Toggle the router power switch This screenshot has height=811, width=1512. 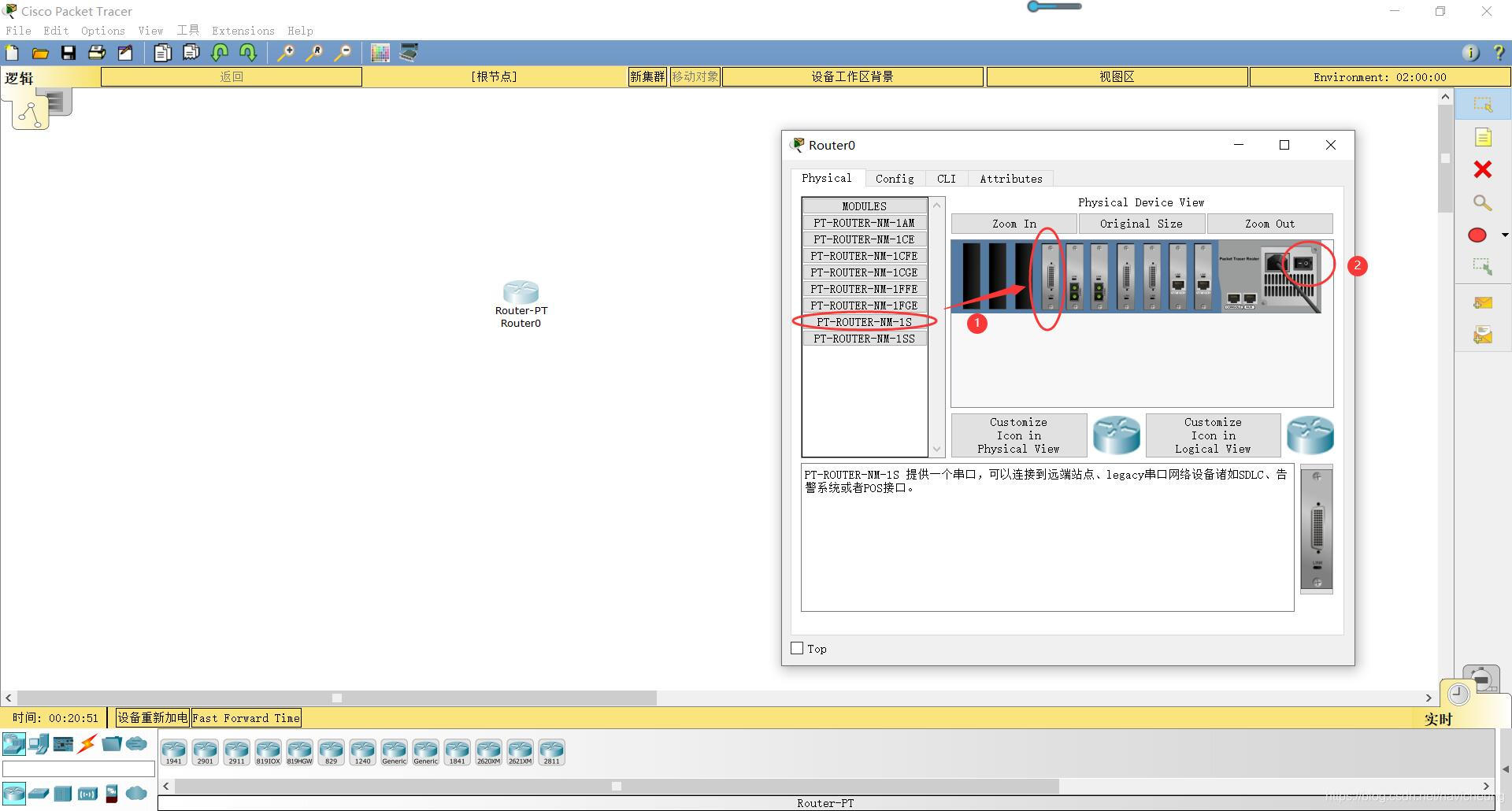pos(1304,263)
